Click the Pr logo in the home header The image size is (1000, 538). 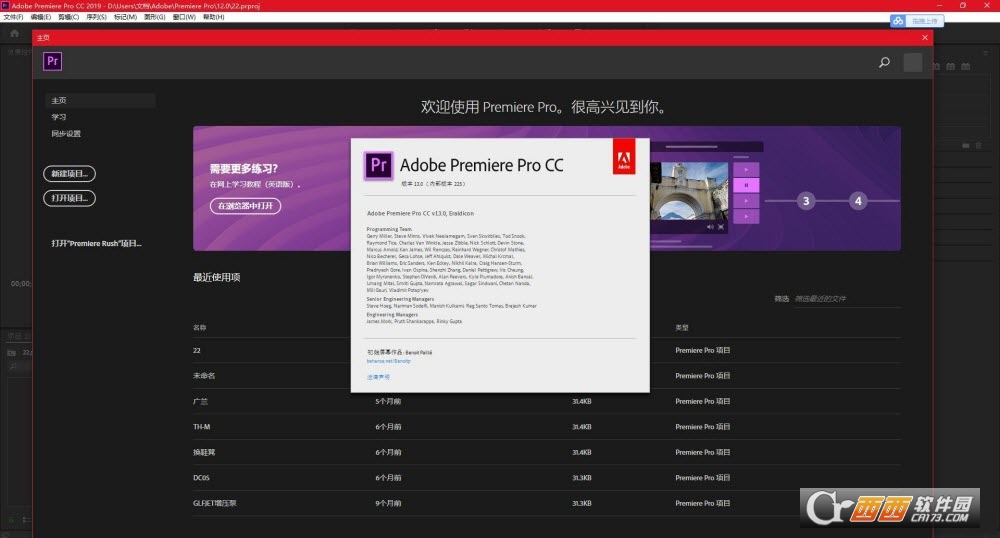point(52,61)
